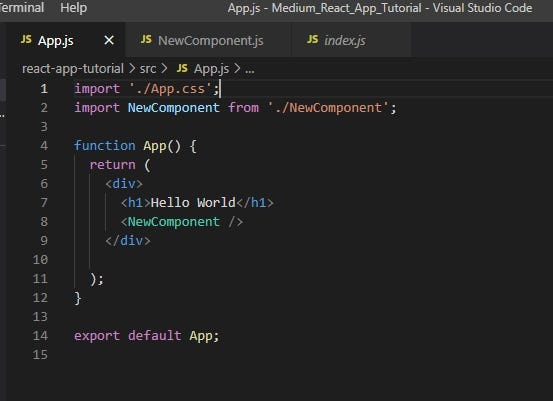Click the './App.css' import string

[x=170, y=89]
